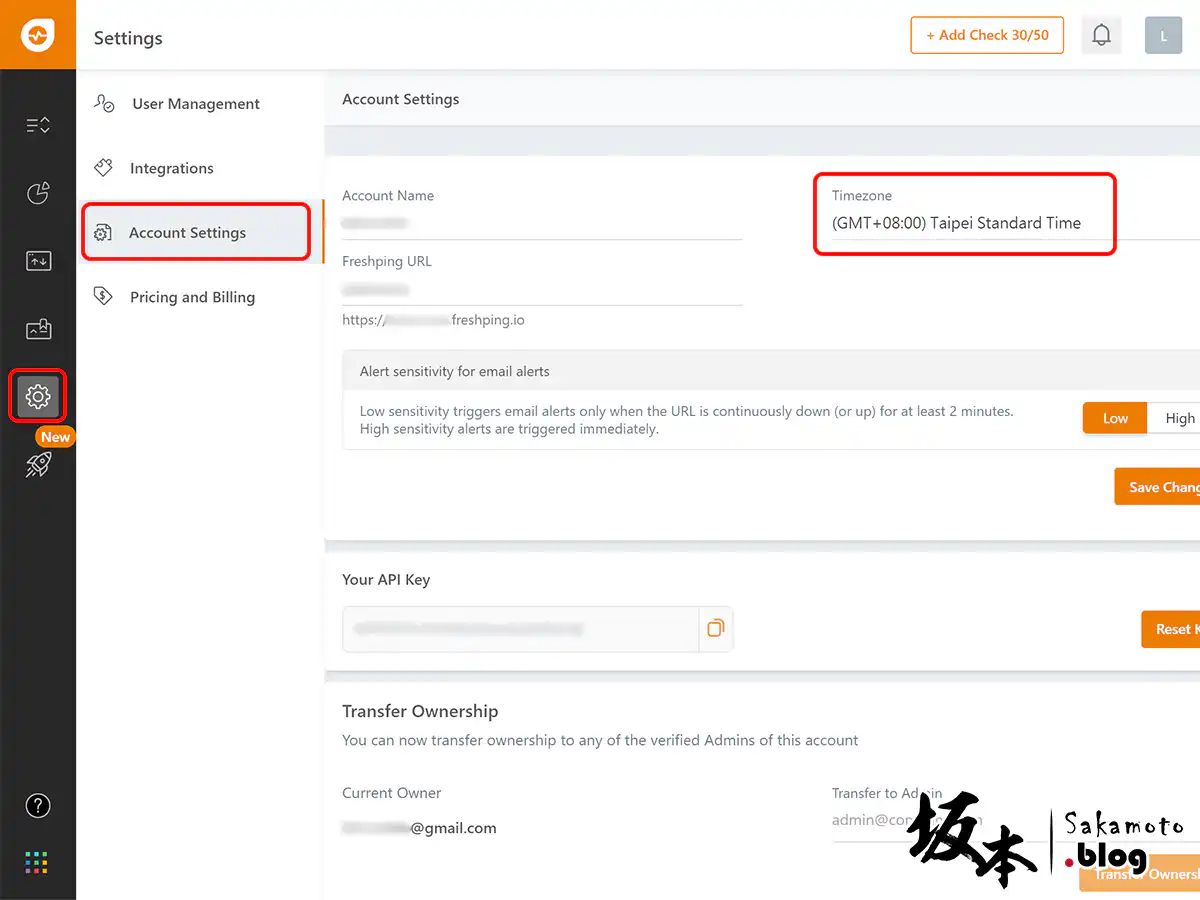Open the user avatar menu
This screenshot has width=1200, height=900.
(x=1163, y=36)
